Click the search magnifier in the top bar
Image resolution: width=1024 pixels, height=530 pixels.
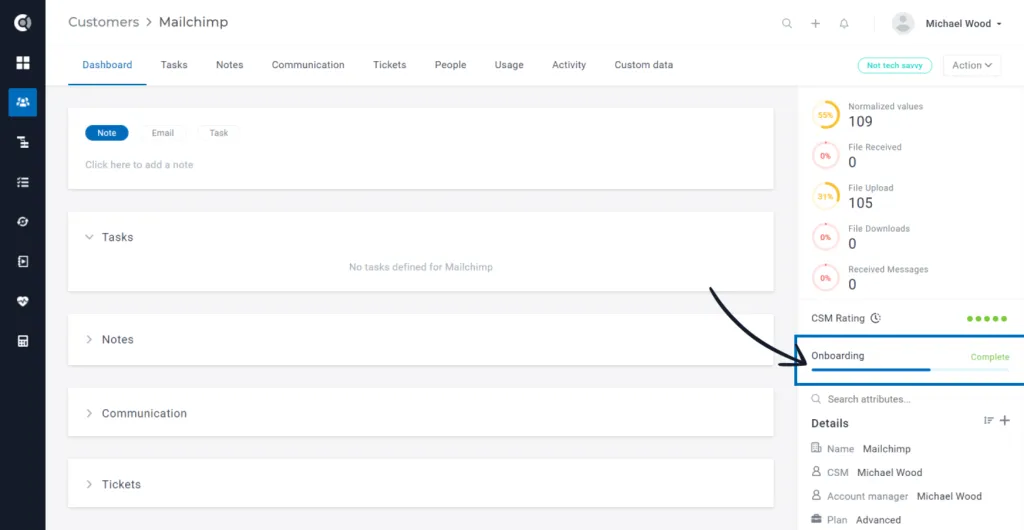pos(787,23)
